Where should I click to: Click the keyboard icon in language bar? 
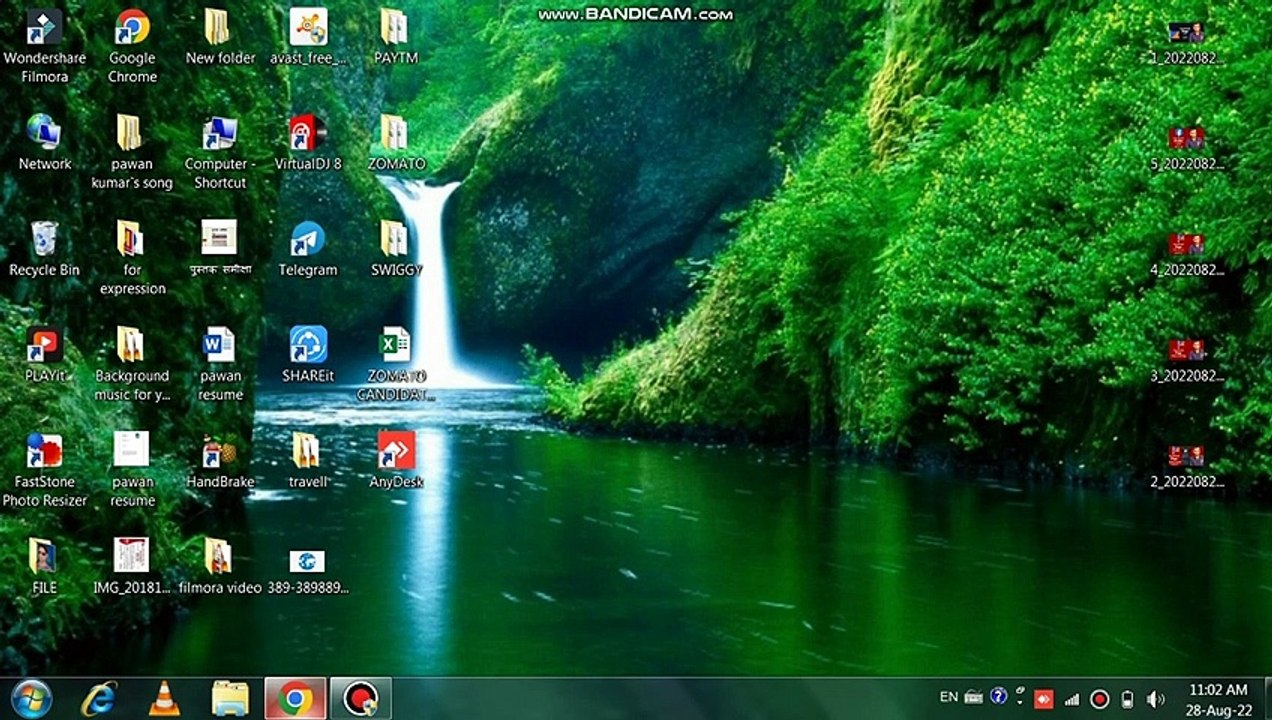(974, 697)
